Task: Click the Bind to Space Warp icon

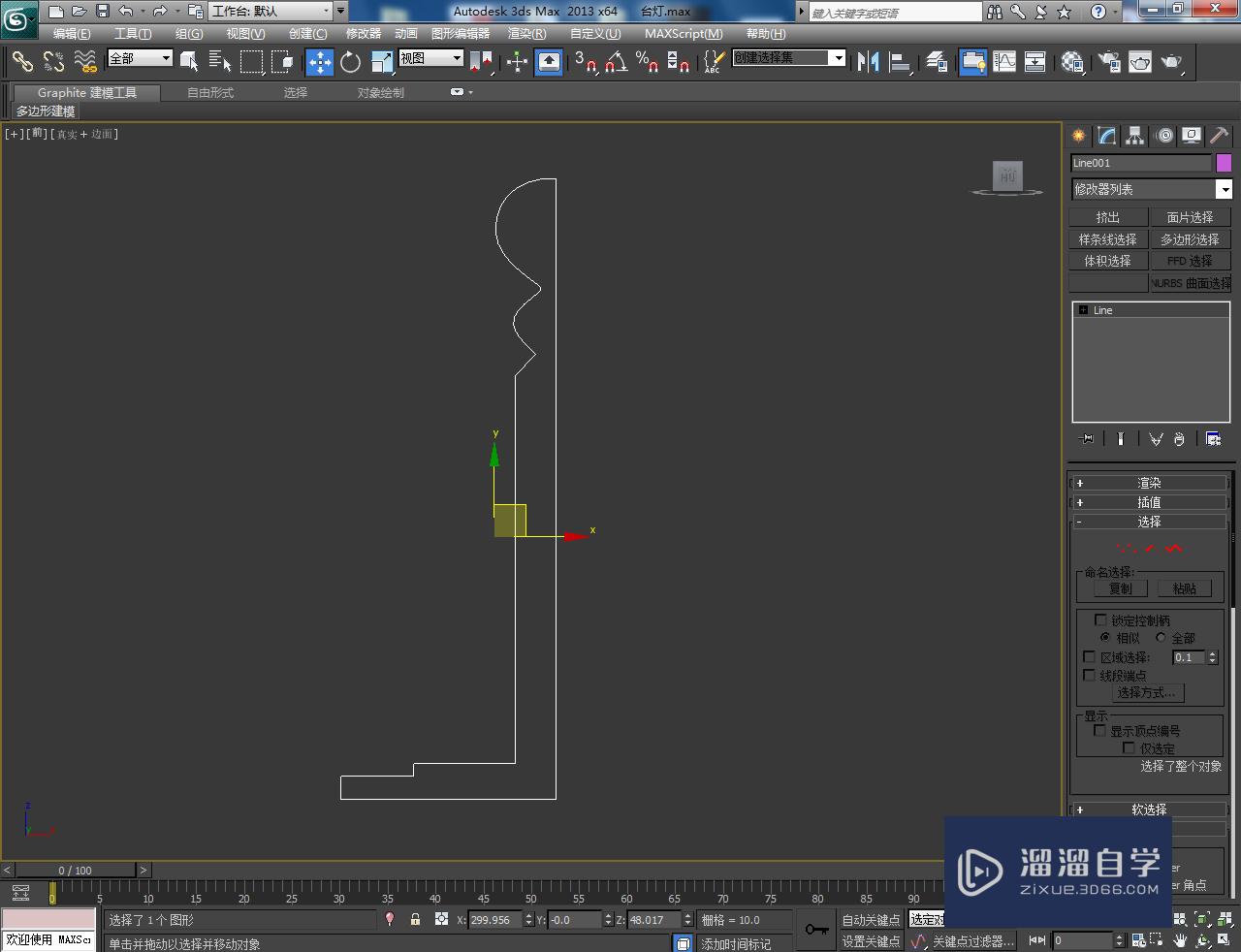Action: pos(85,62)
